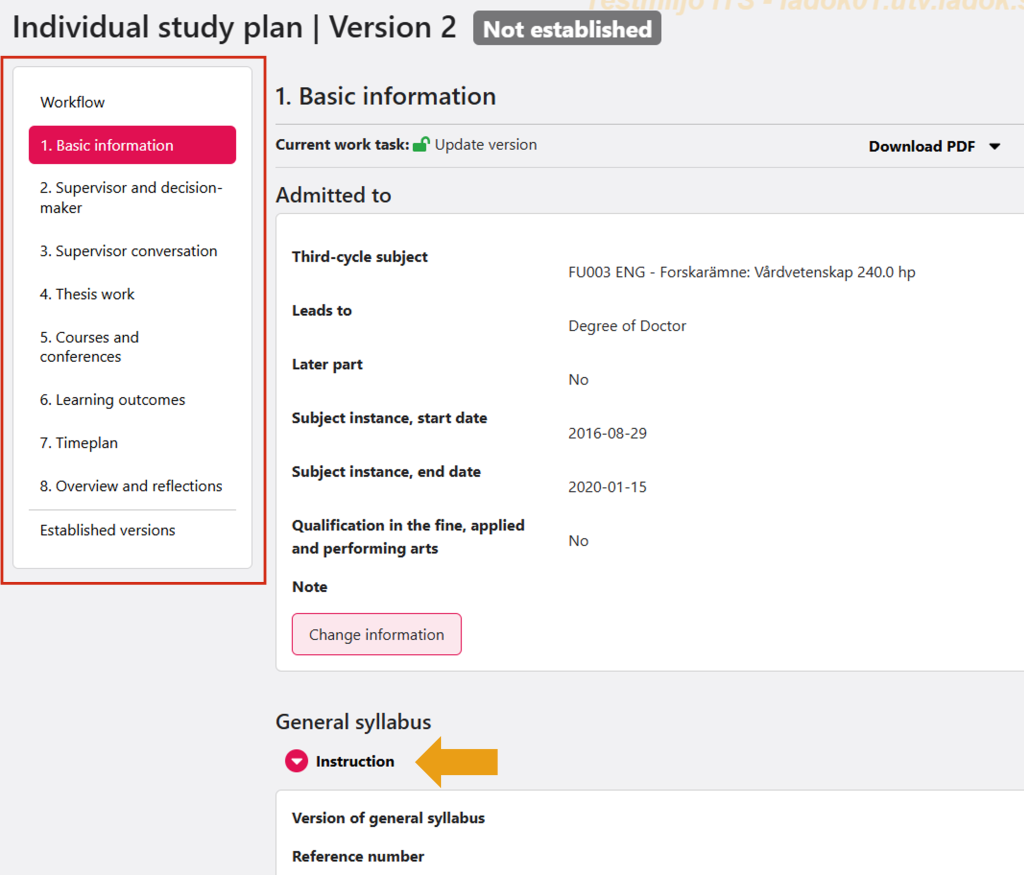Image resolution: width=1024 pixels, height=875 pixels.
Task: Open the Download PDF dropdown arrow
Action: click(x=994, y=146)
